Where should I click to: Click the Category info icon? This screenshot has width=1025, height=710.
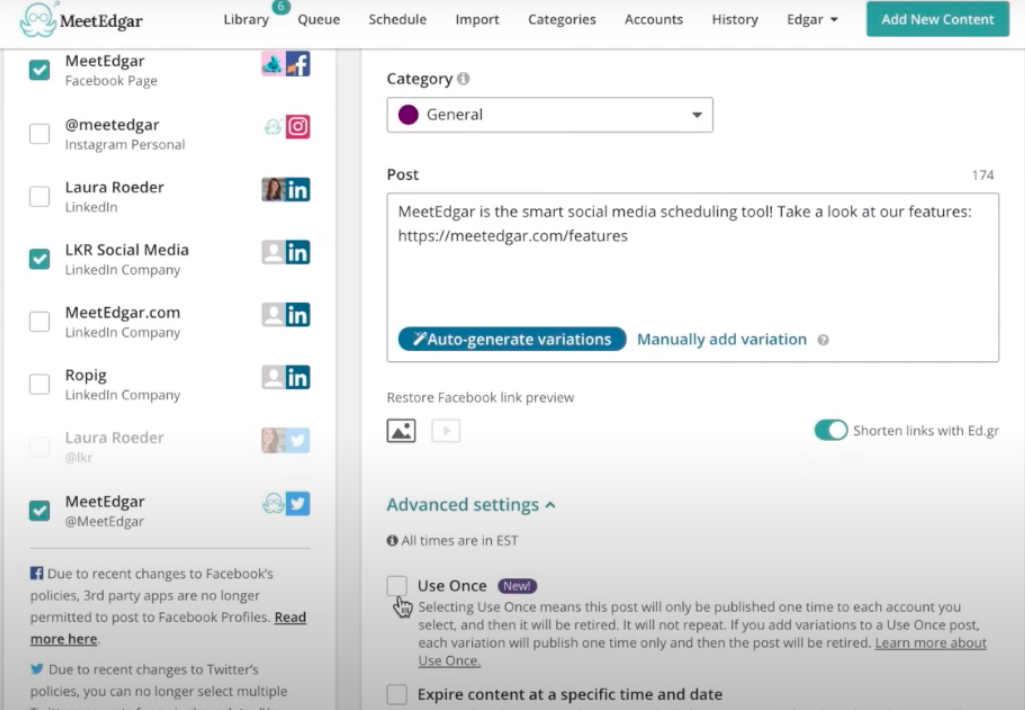[463, 78]
